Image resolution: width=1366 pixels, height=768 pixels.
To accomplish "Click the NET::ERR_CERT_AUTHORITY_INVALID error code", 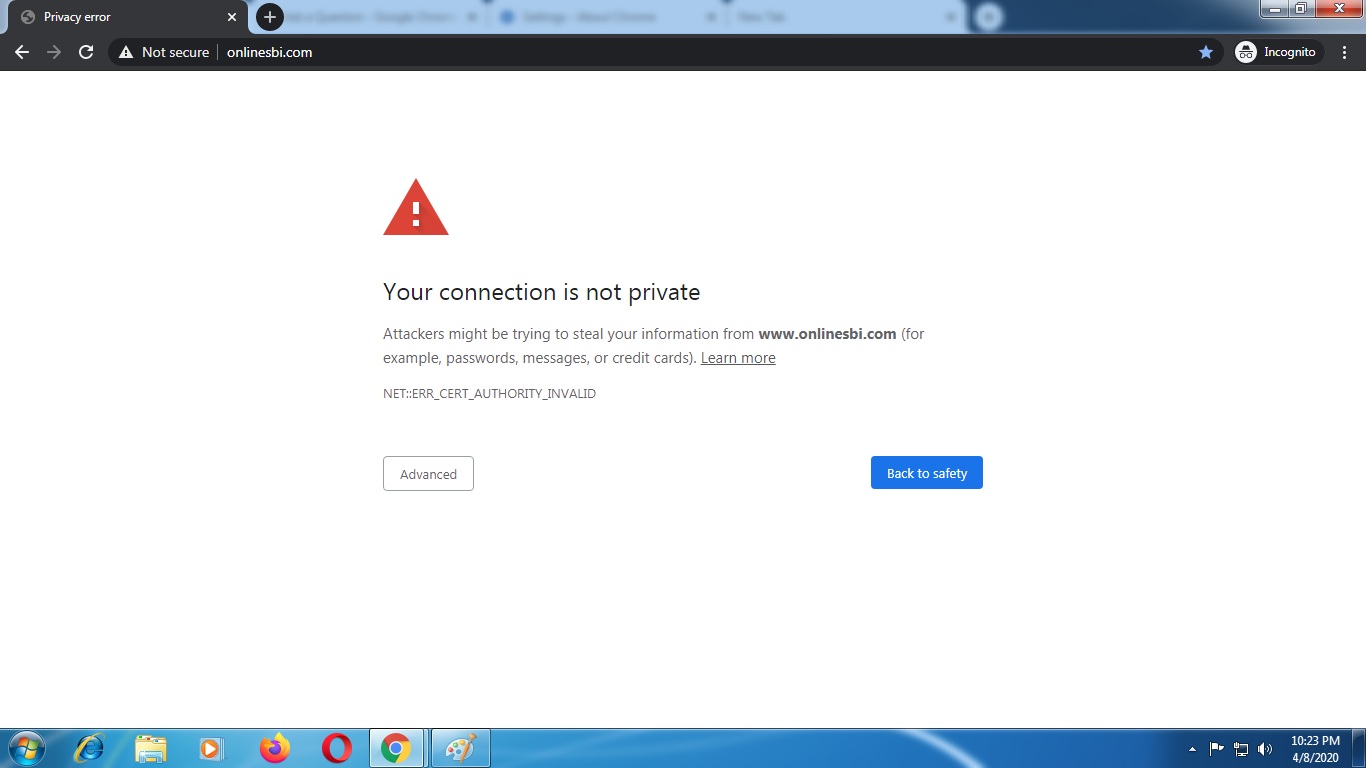I will 489,394.
